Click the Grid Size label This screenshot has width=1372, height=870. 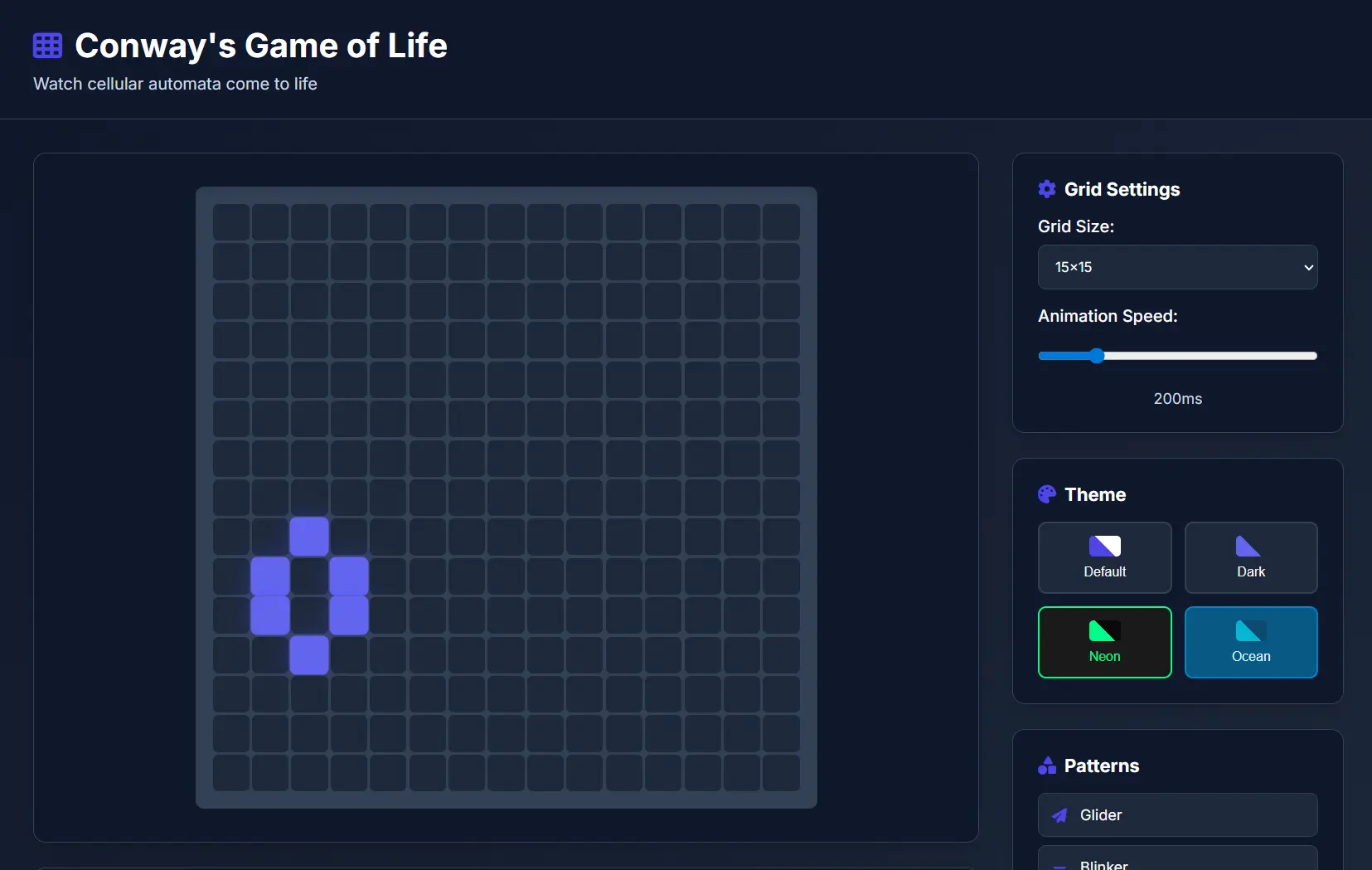[1076, 226]
